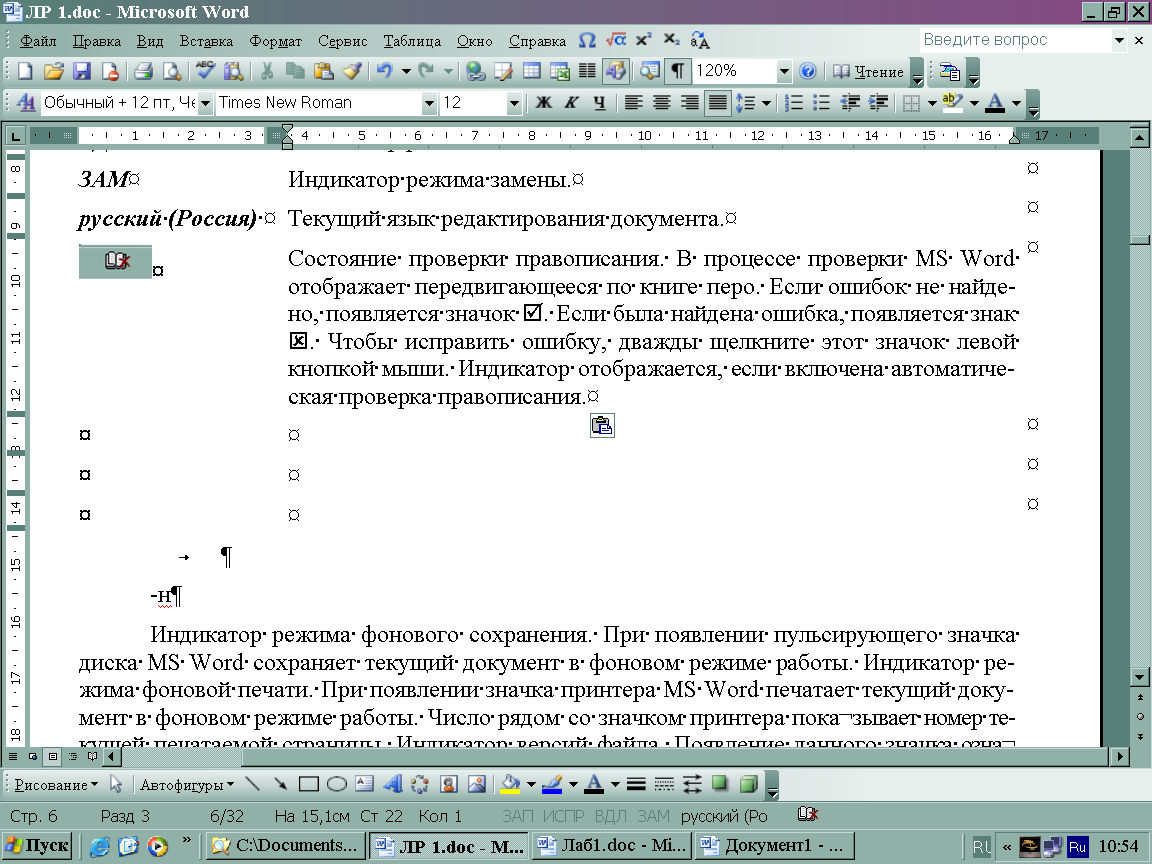Save the document with the floppy disk icon
The height and width of the screenshot is (864, 1152).
[82, 71]
